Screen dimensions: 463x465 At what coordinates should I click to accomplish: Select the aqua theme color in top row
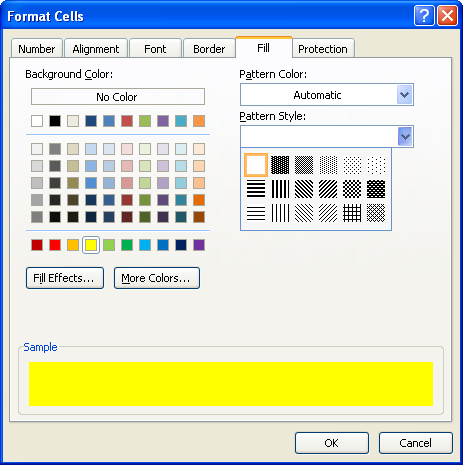tap(181, 121)
